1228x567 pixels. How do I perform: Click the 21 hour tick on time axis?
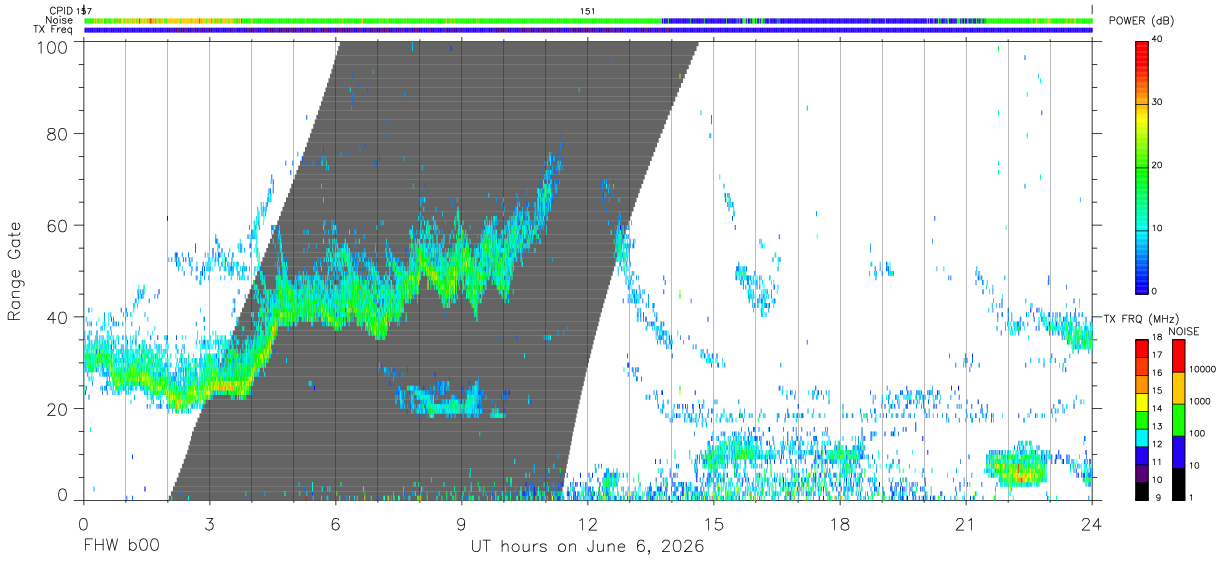pos(965,523)
